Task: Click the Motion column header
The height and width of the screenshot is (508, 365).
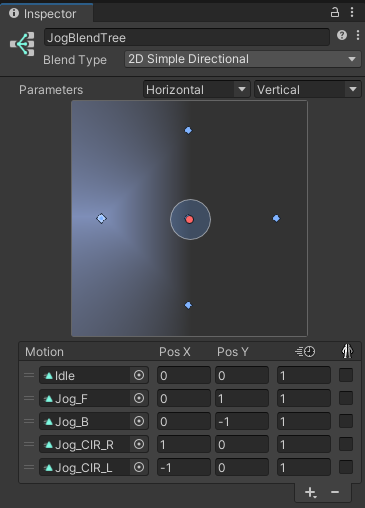Action: point(44,352)
